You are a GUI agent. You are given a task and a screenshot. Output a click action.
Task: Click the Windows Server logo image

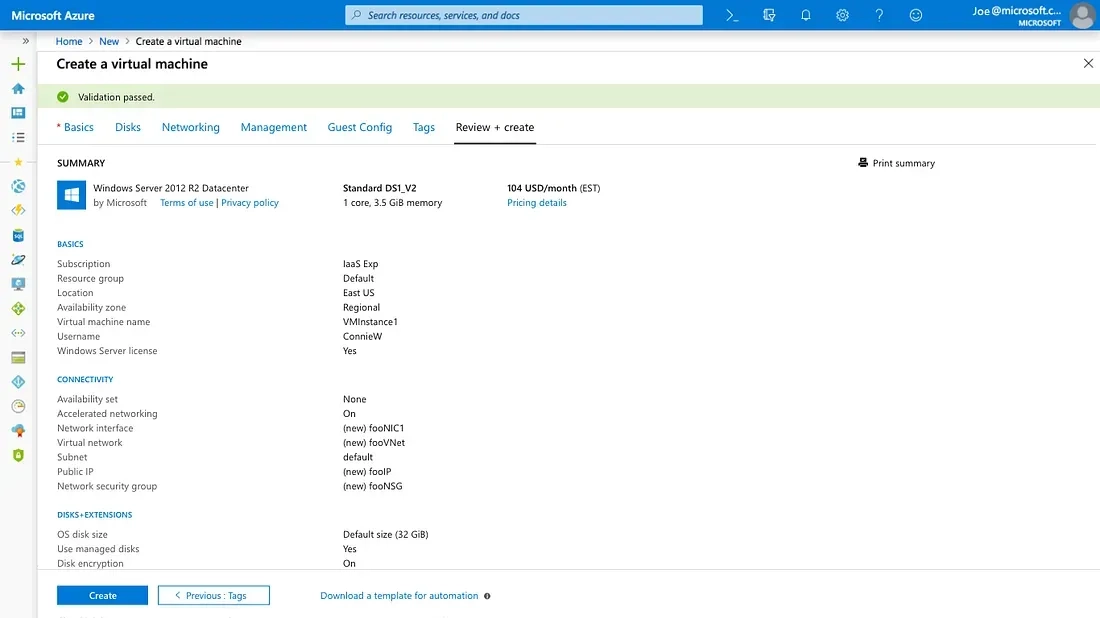[72, 195]
